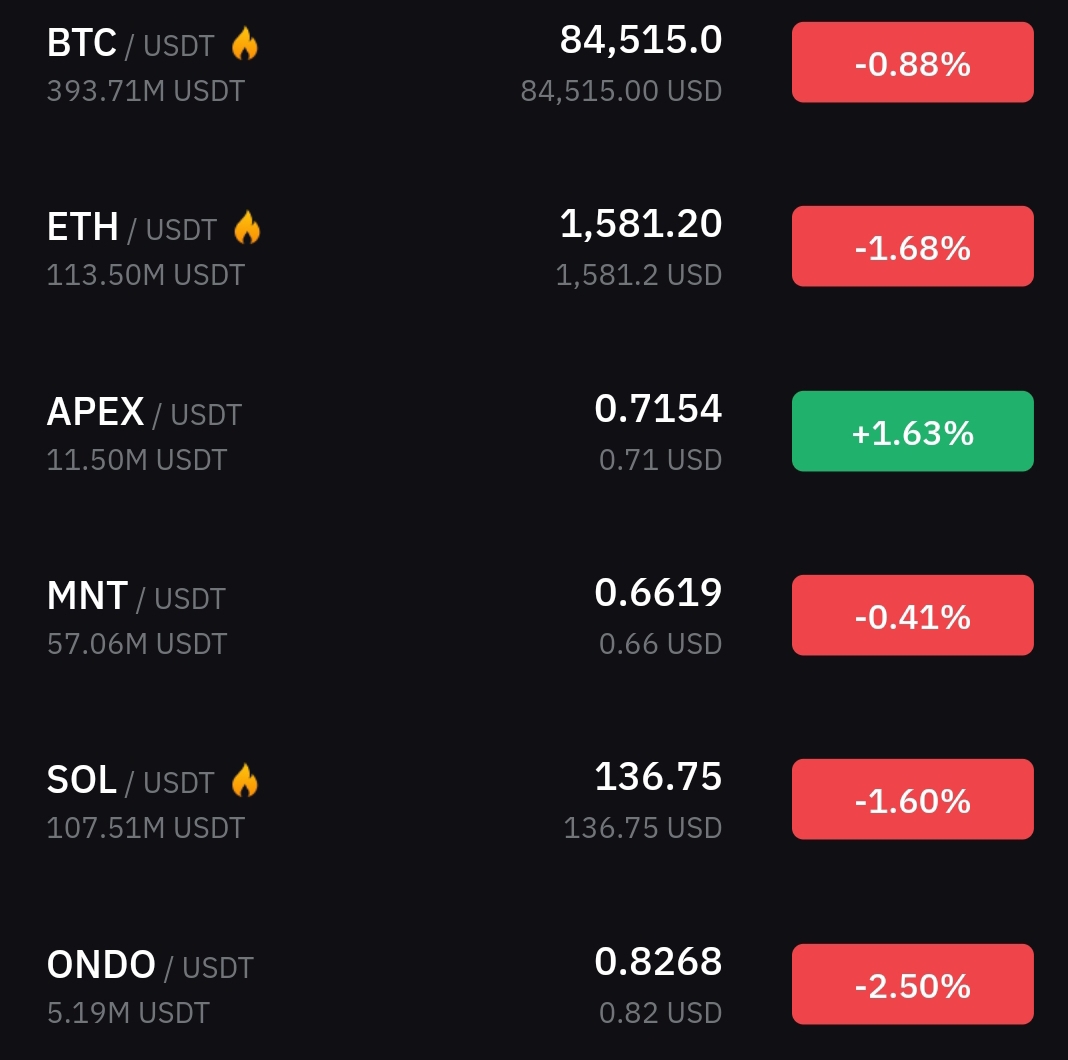Click the ETH price 1,581.20

coord(640,224)
